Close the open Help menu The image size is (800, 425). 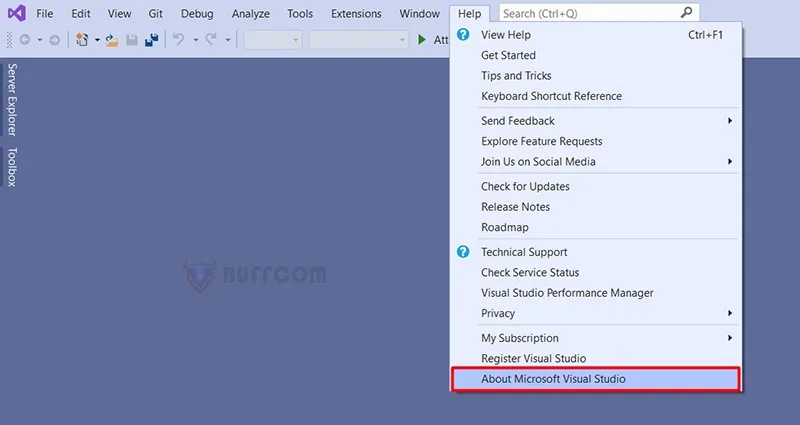tap(469, 14)
